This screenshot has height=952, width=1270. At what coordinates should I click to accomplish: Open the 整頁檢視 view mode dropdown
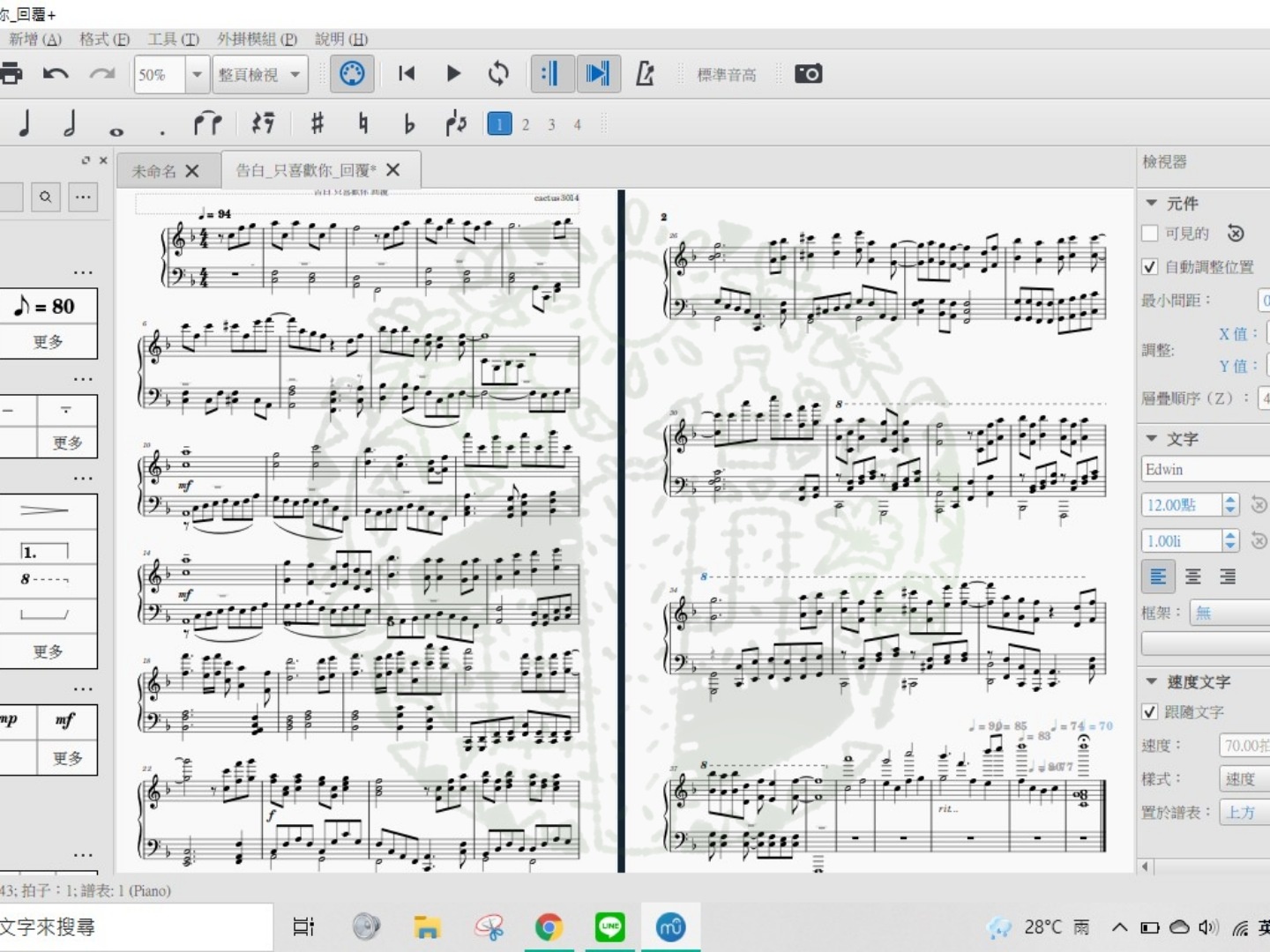point(261,75)
